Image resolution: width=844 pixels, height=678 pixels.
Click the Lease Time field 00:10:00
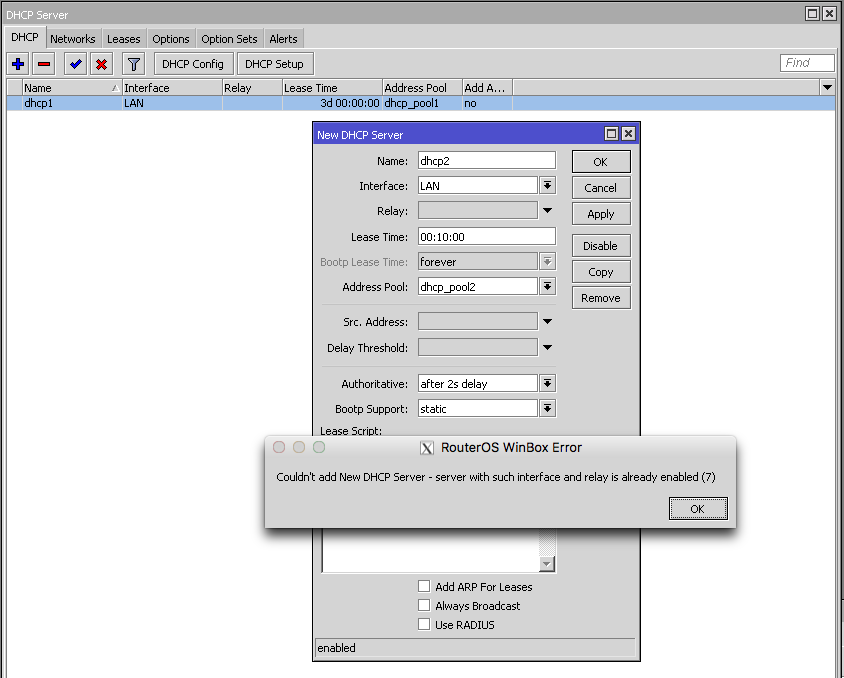(x=487, y=236)
